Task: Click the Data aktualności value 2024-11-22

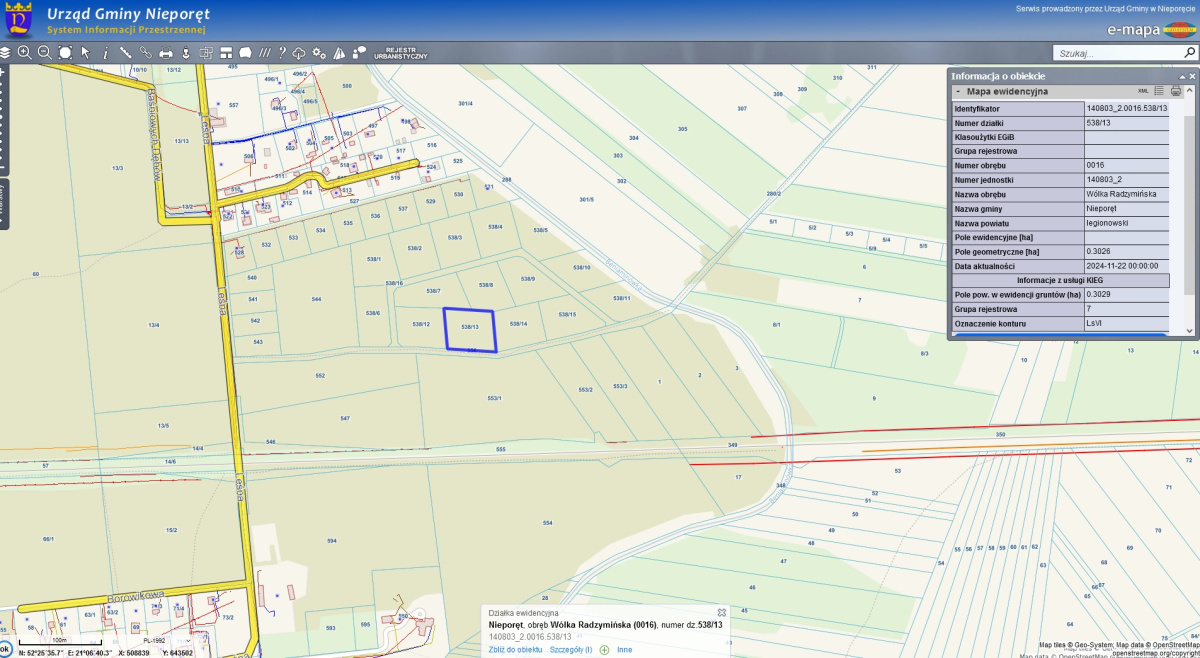Action: (x=1122, y=266)
